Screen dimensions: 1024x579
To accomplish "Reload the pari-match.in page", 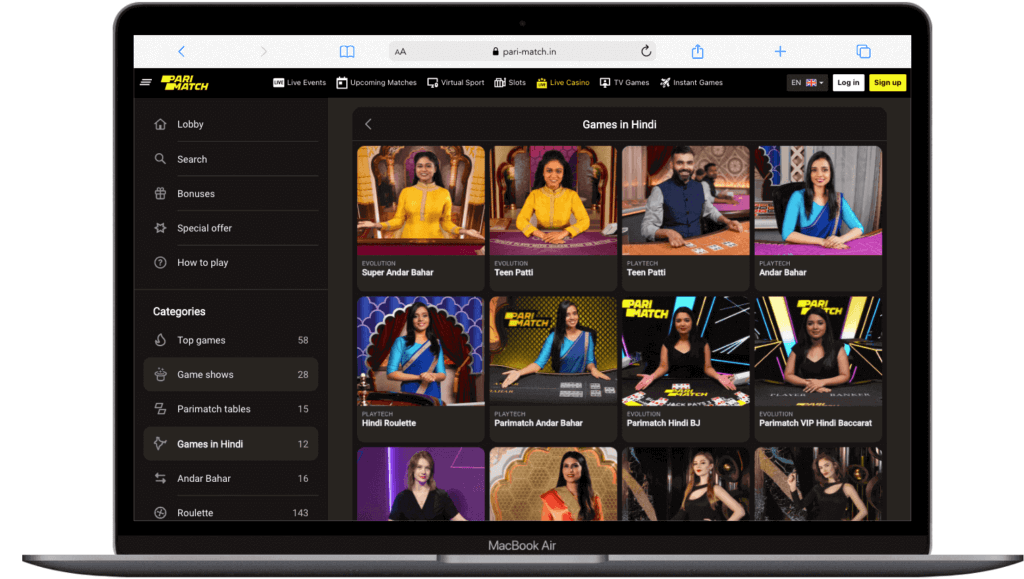I will [x=646, y=51].
